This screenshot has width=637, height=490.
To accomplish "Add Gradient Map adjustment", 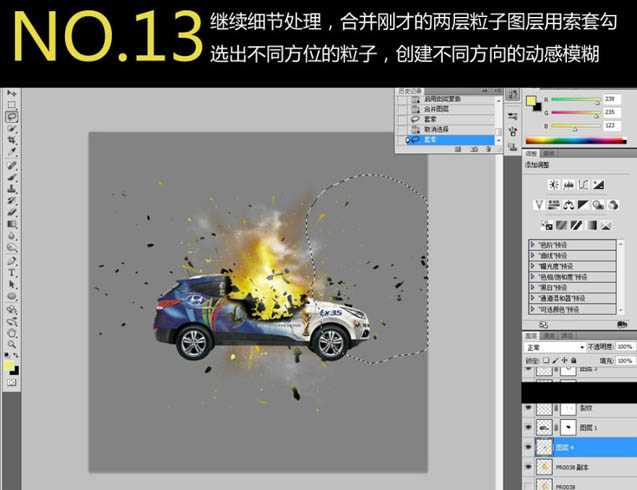I will click(x=592, y=225).
